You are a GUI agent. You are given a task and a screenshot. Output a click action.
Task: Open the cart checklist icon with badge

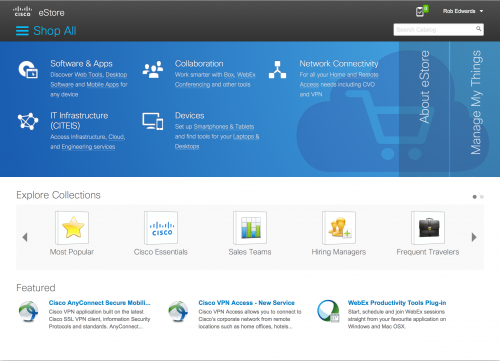tap(421, 11)
